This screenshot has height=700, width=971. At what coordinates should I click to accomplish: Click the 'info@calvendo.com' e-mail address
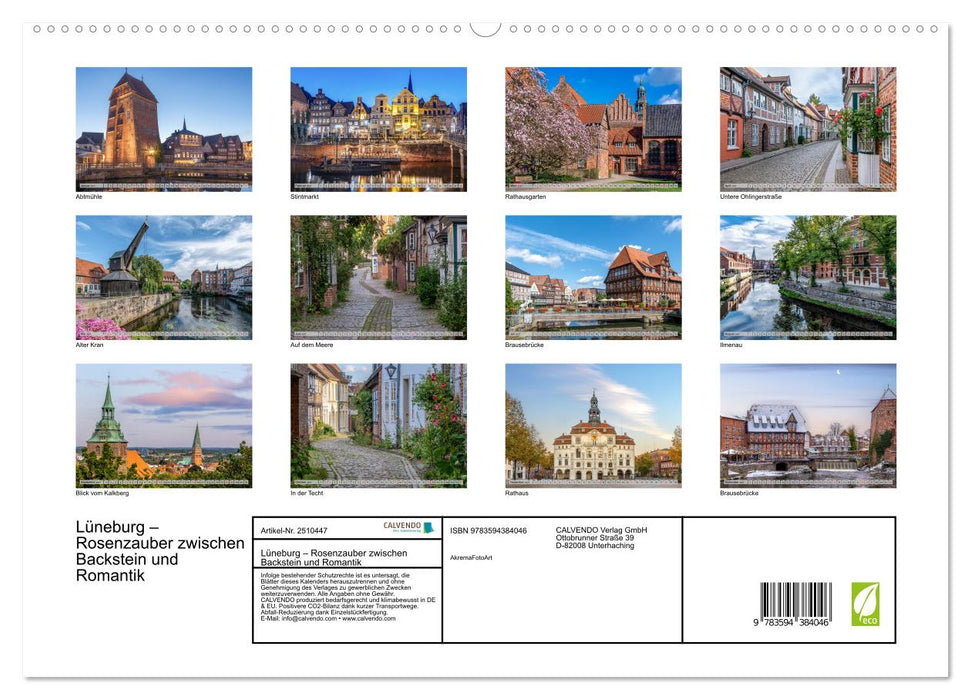coord(309,618)
